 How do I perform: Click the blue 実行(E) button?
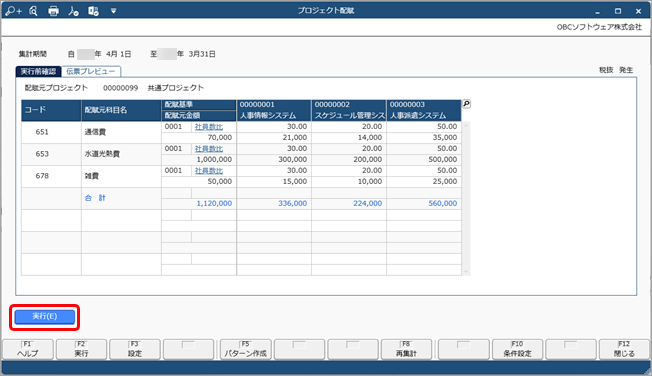pyautogui.click(x=45, y=317)
